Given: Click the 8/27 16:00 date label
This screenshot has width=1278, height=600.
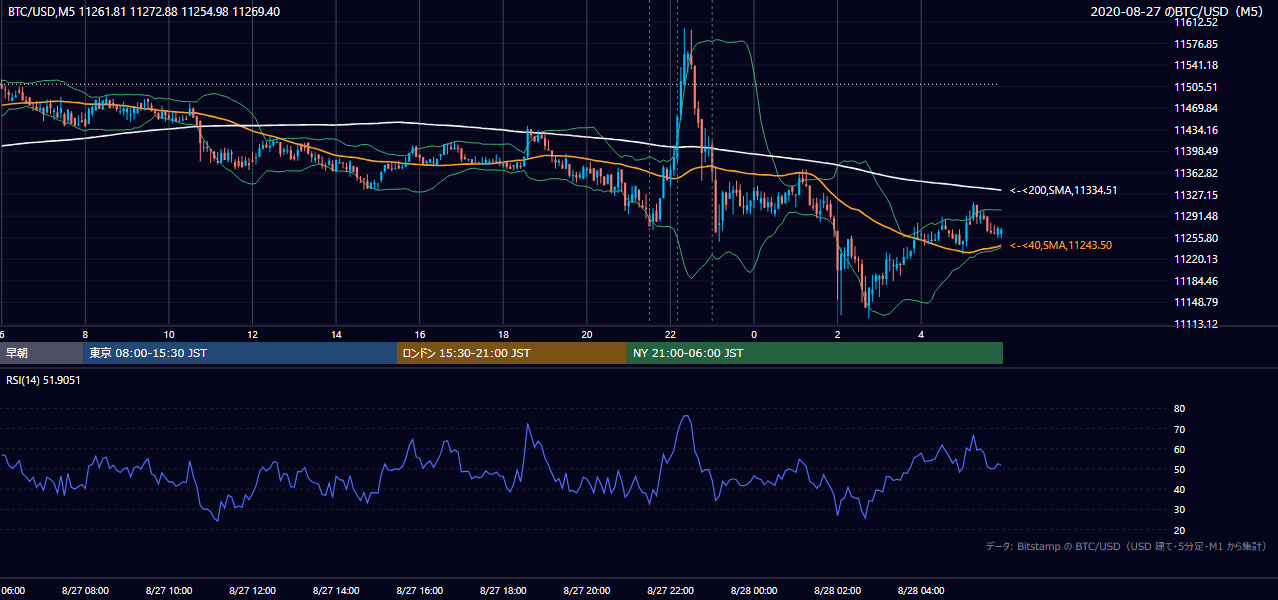Looking at the screenshot, I should [x=420, y=591].
